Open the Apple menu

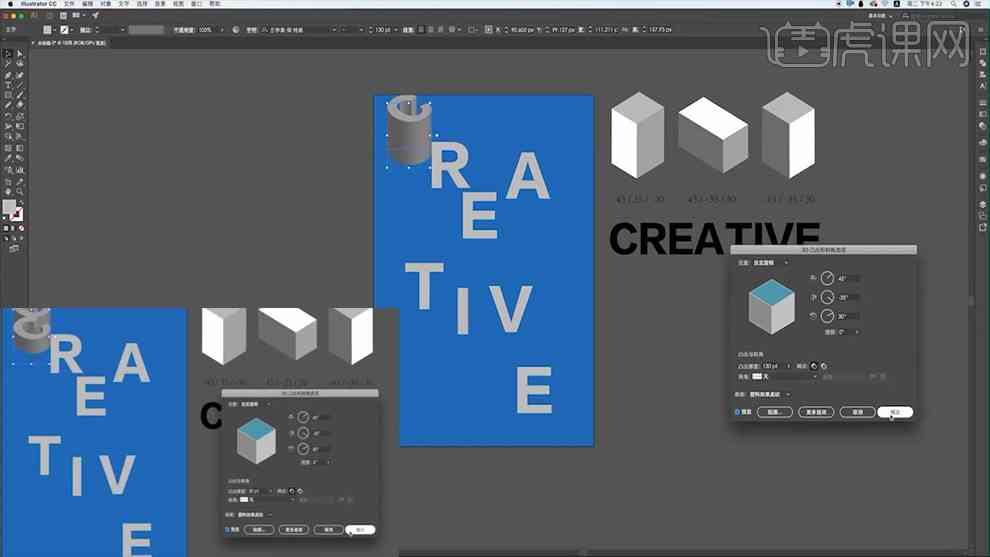tap(9, 4)
